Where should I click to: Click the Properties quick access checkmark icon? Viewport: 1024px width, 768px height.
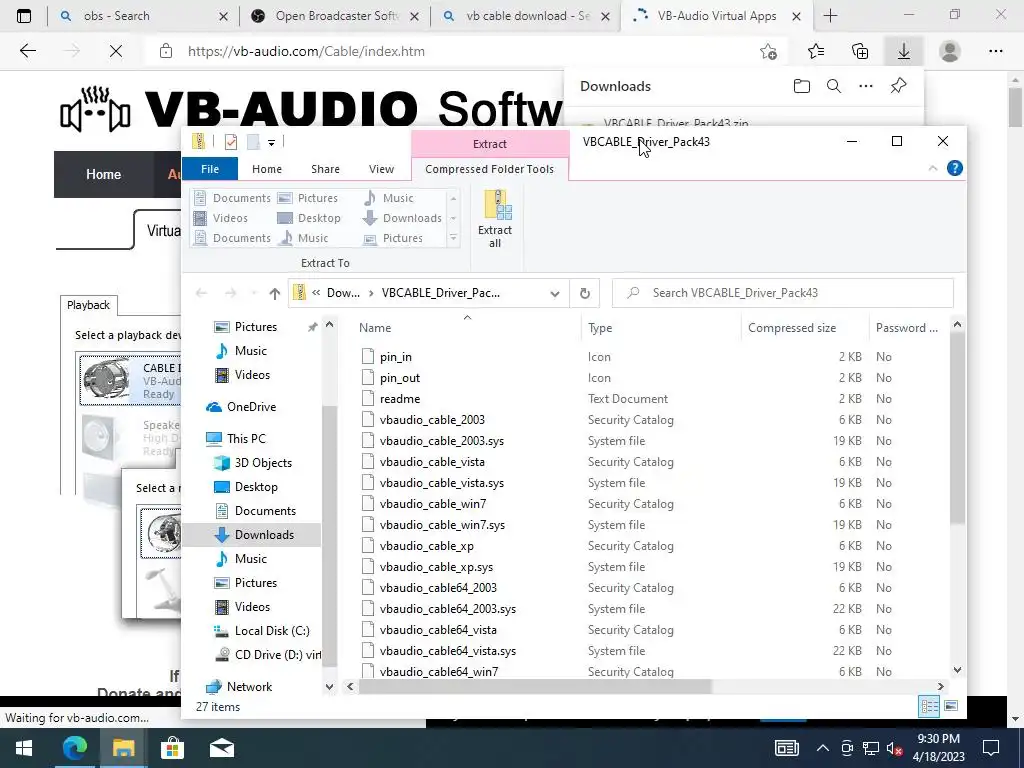pyautogui.click(x=231, y=142)
